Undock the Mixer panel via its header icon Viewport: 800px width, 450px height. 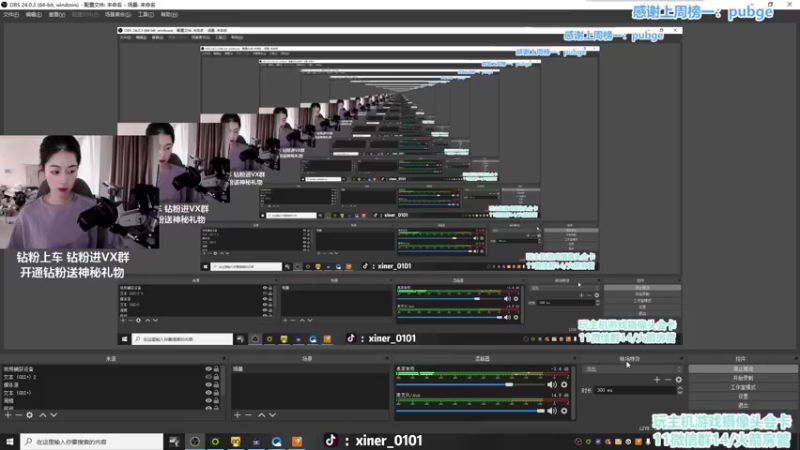click(x=574, y=359)
